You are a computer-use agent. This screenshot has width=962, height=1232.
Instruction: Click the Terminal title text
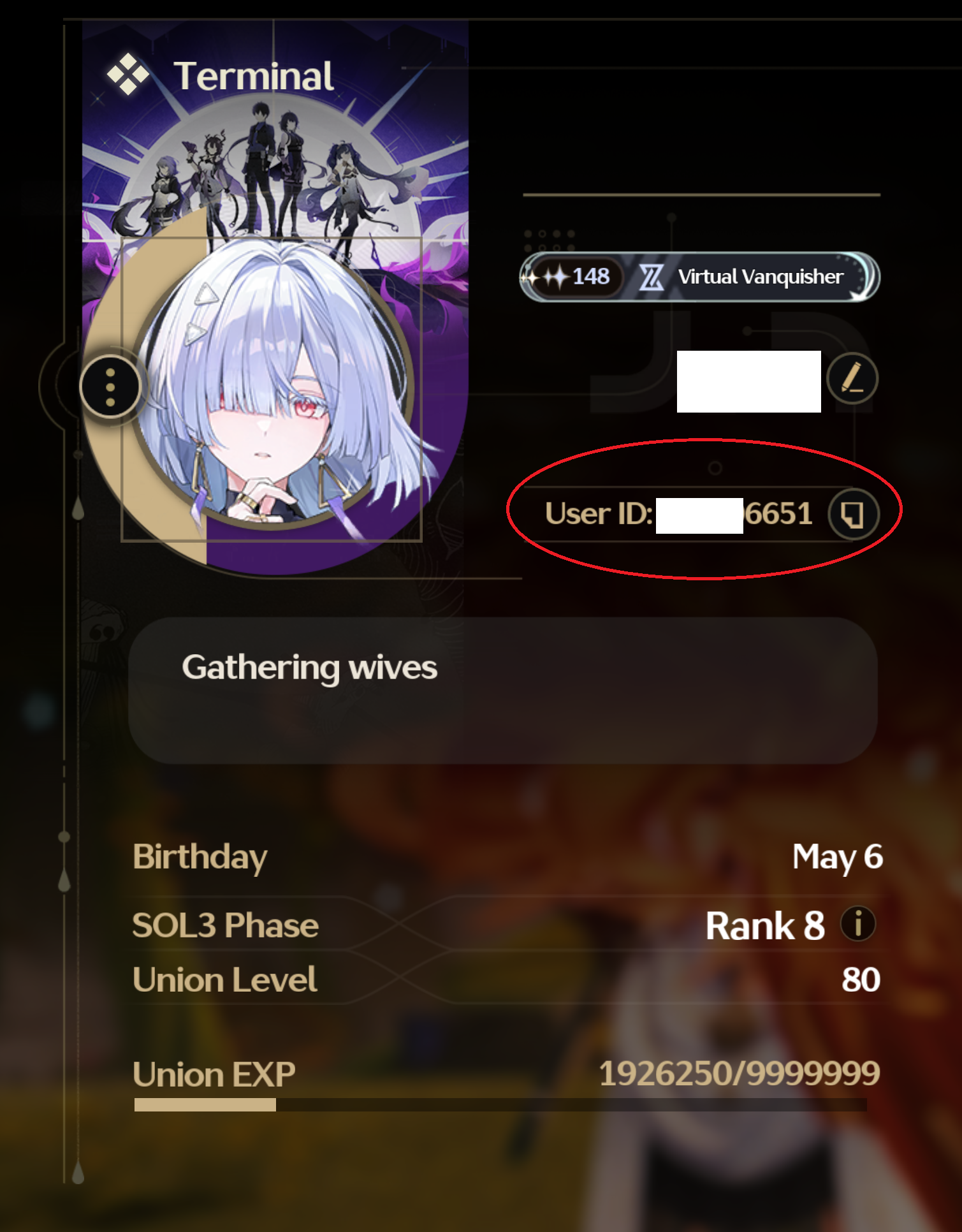pyautogui.click(x=254, y=76)
